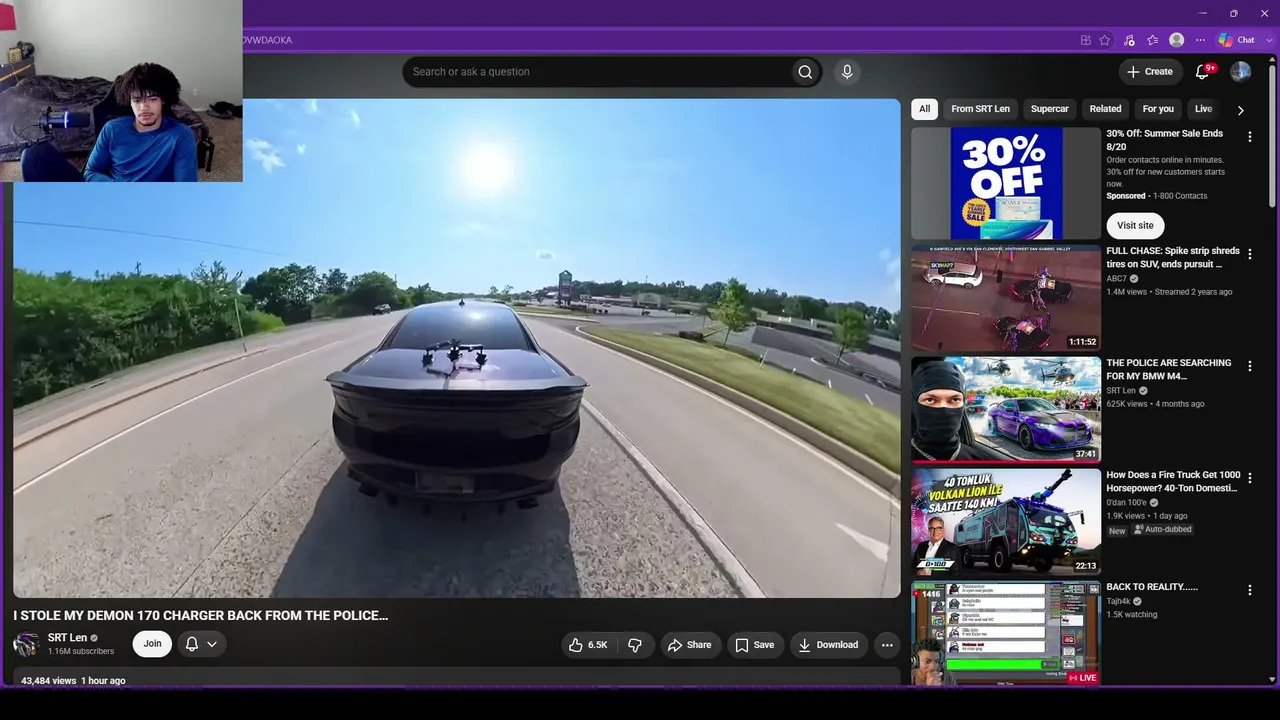
Task: Click the Join membership button
Action: (152, 644)
